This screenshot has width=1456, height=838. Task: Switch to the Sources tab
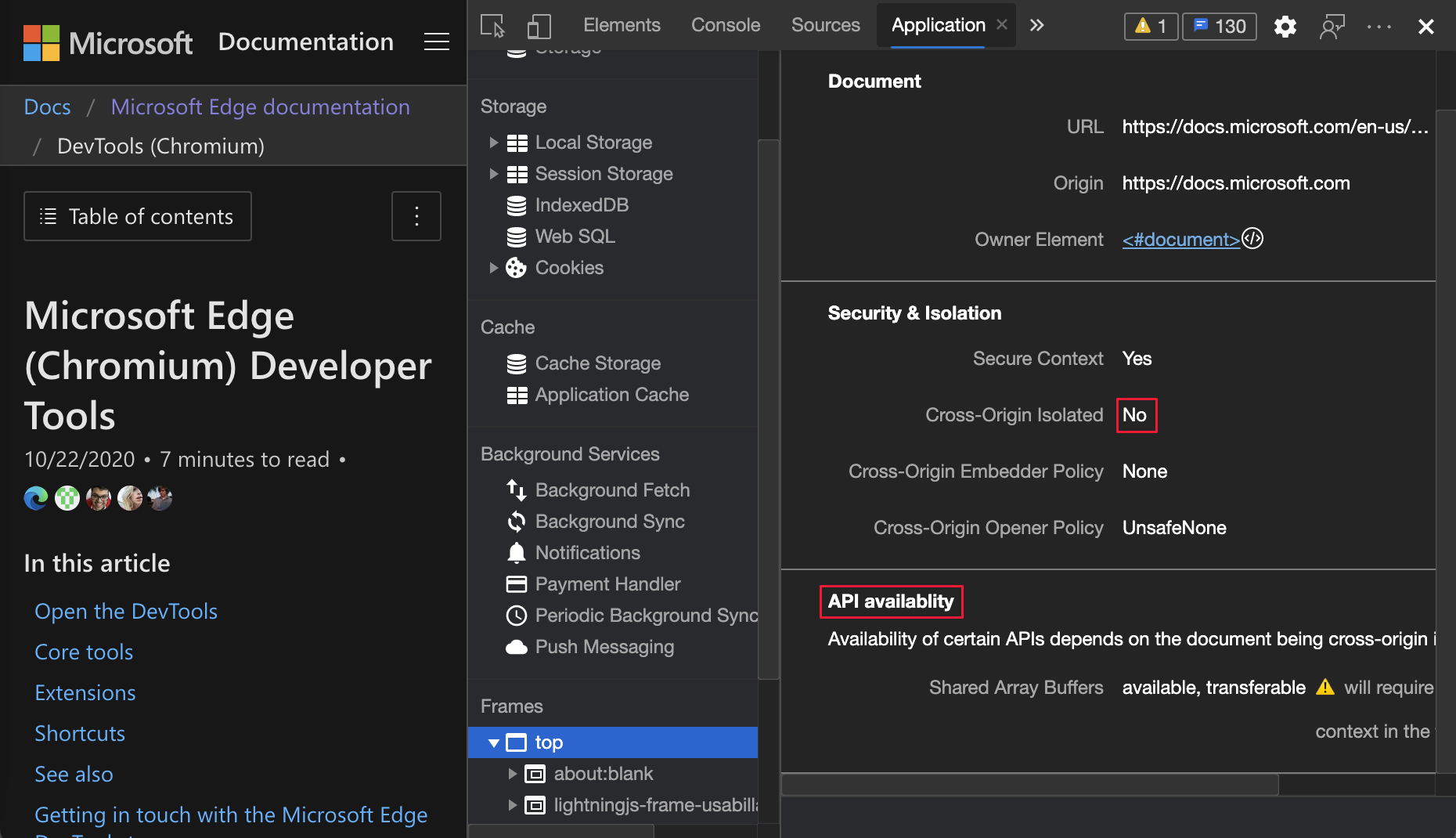pos(825,25)
